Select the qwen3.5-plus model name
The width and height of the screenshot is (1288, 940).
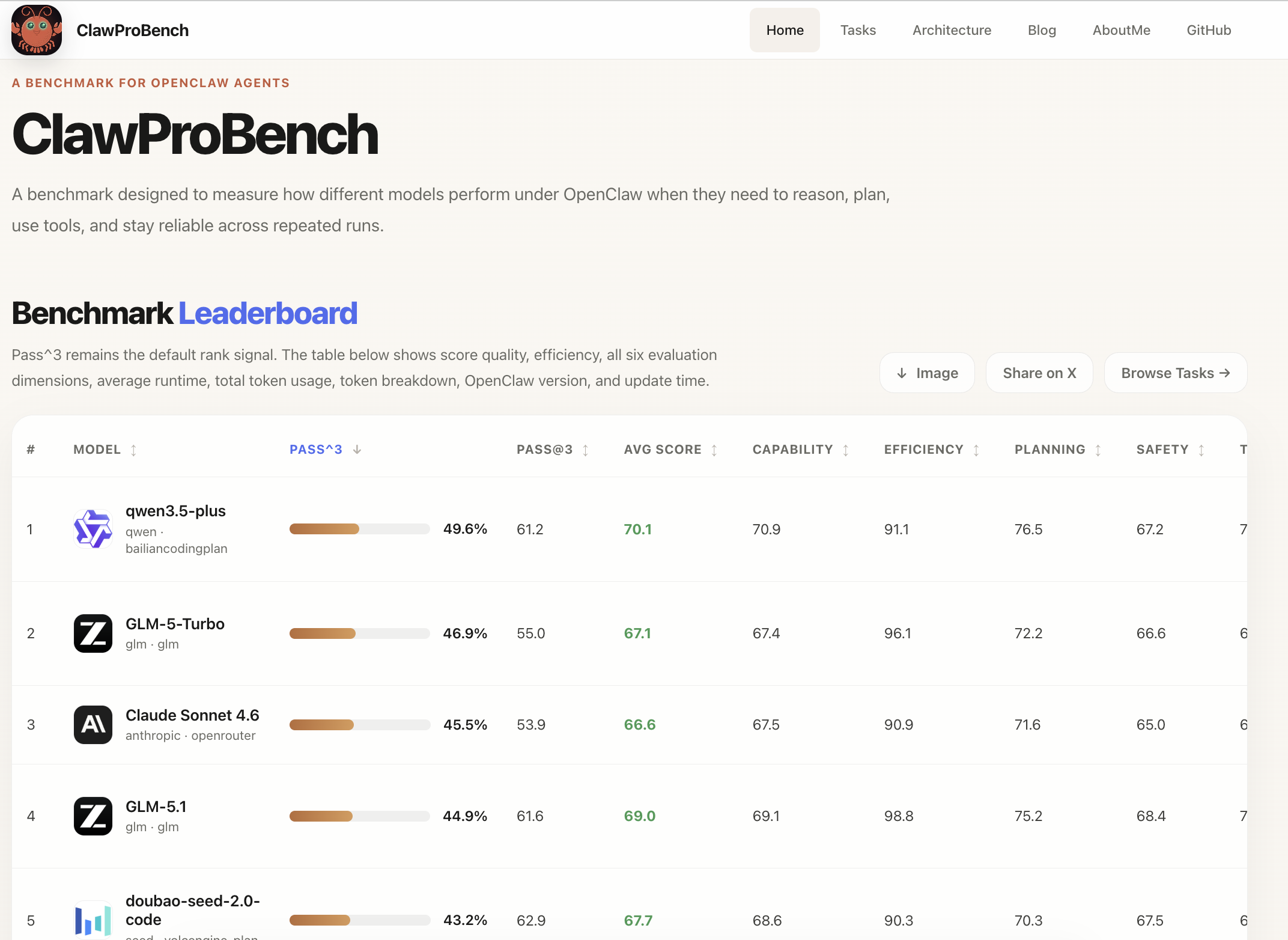click(175, 511)
